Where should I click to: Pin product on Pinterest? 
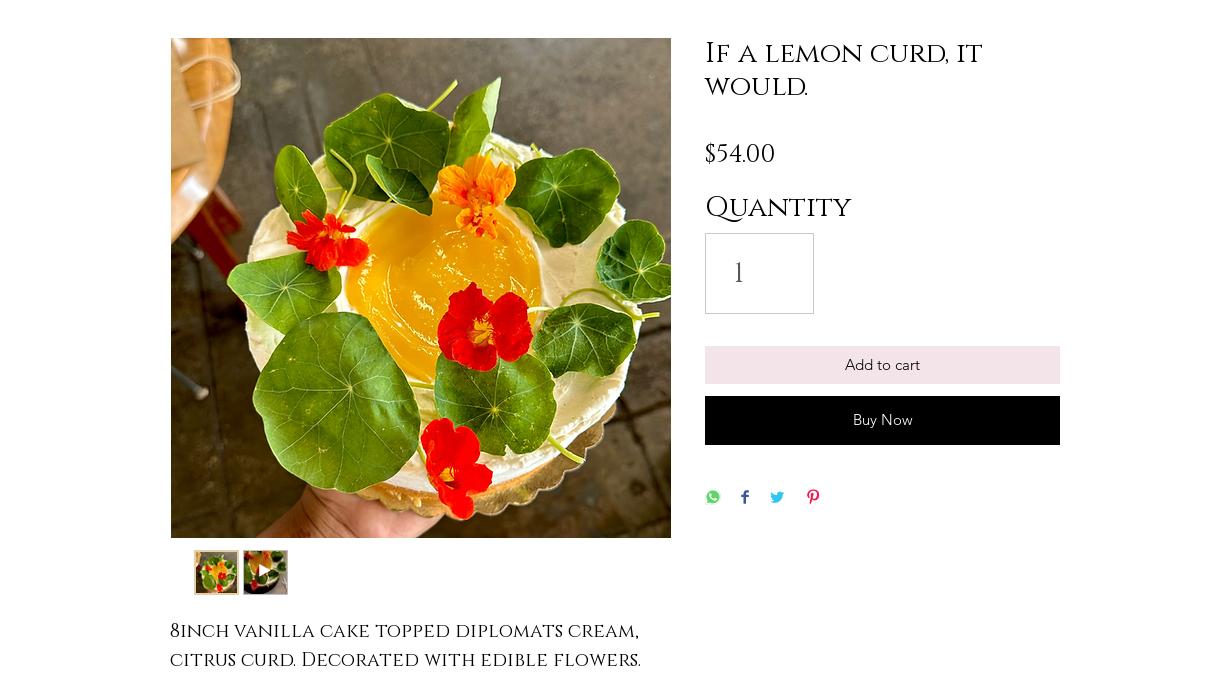(813, 497)
